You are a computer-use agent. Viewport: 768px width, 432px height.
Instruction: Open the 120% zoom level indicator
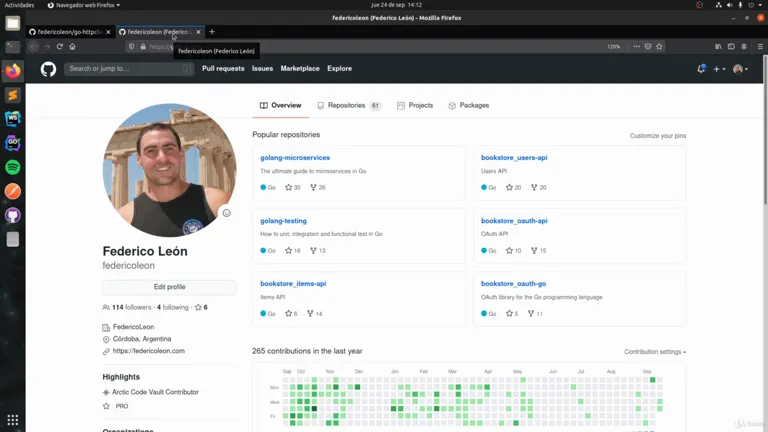tap(613, 47)
